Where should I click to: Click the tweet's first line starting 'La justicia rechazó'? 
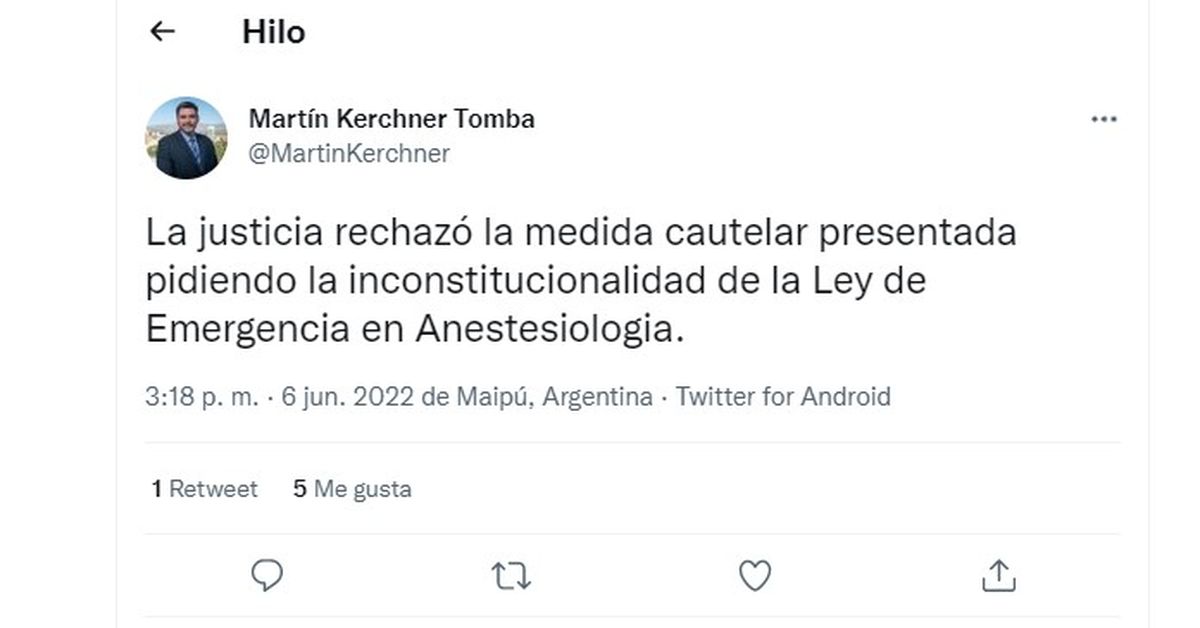point(580,233)
